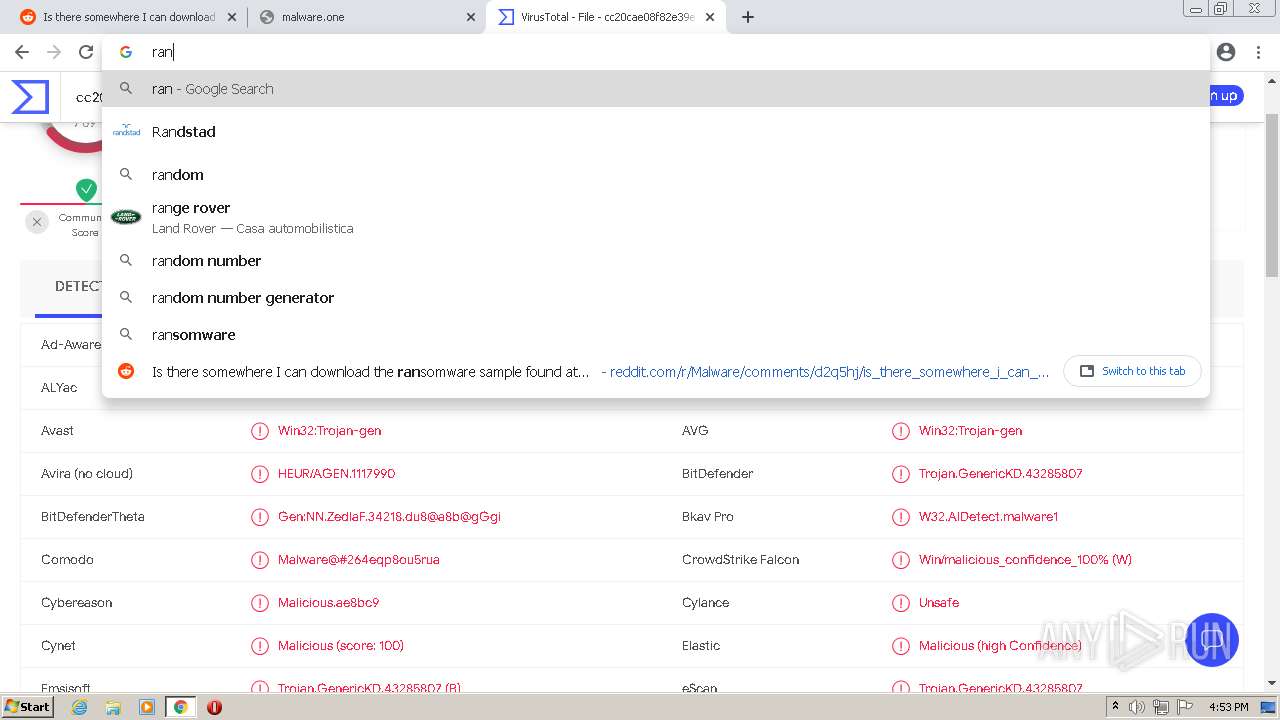Click the 'Switch to this tab' button
Screen dimensions: 1280x720
coord(1133,371)
